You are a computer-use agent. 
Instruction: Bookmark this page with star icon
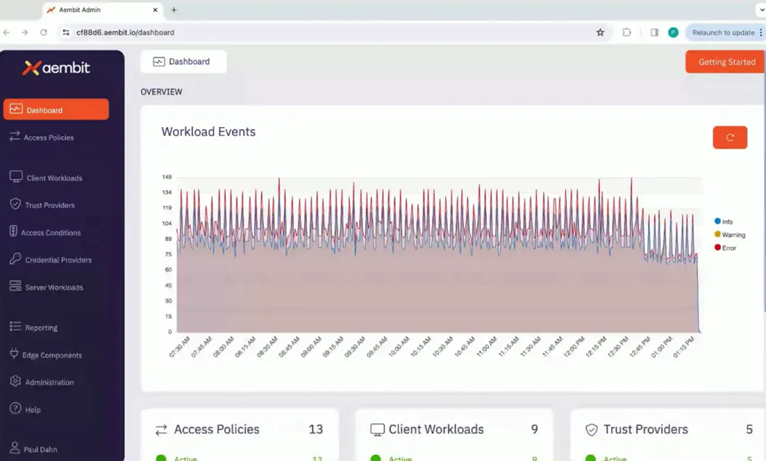(x=600, y=32)
